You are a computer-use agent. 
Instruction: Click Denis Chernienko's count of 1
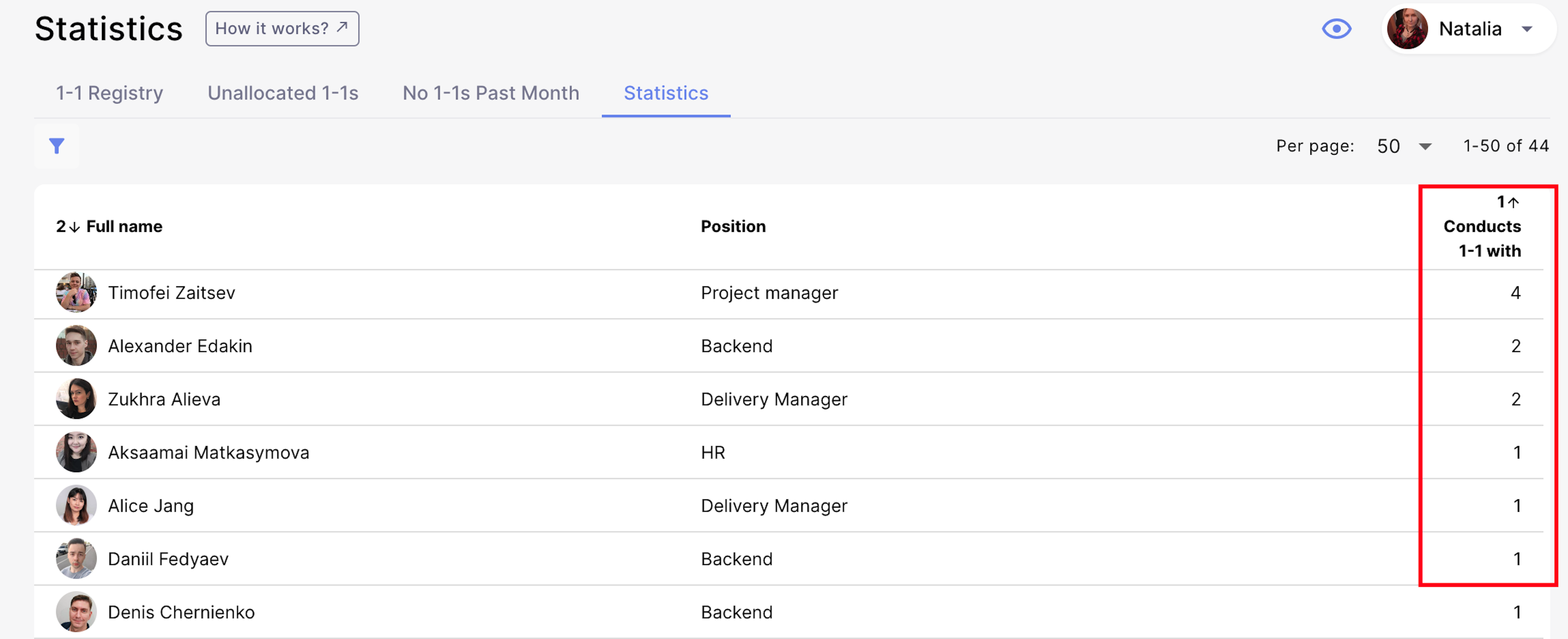[1517, 612]
